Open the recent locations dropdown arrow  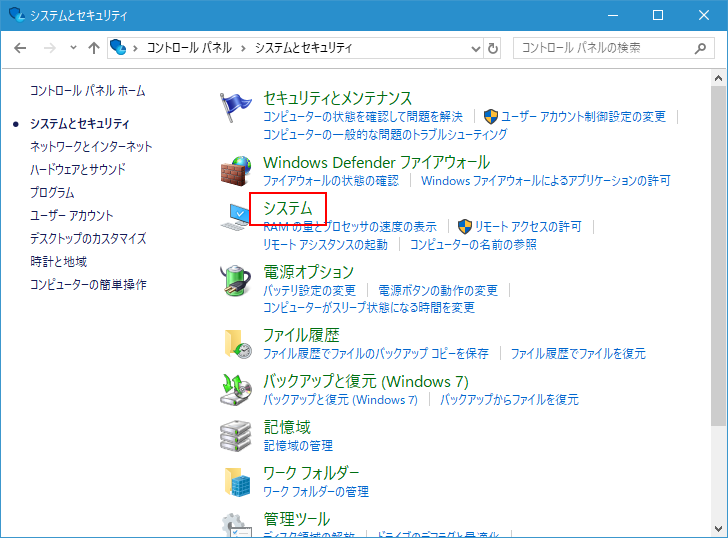click(x=73, y=47)
